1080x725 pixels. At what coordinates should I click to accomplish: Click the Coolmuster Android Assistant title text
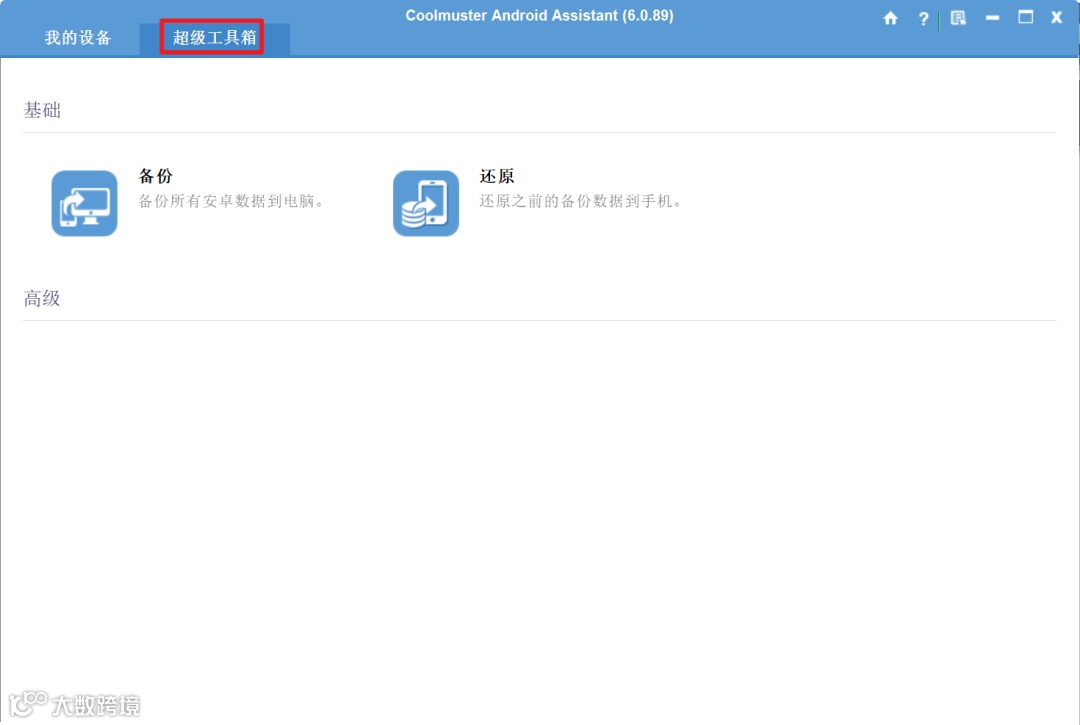point(539,15)
